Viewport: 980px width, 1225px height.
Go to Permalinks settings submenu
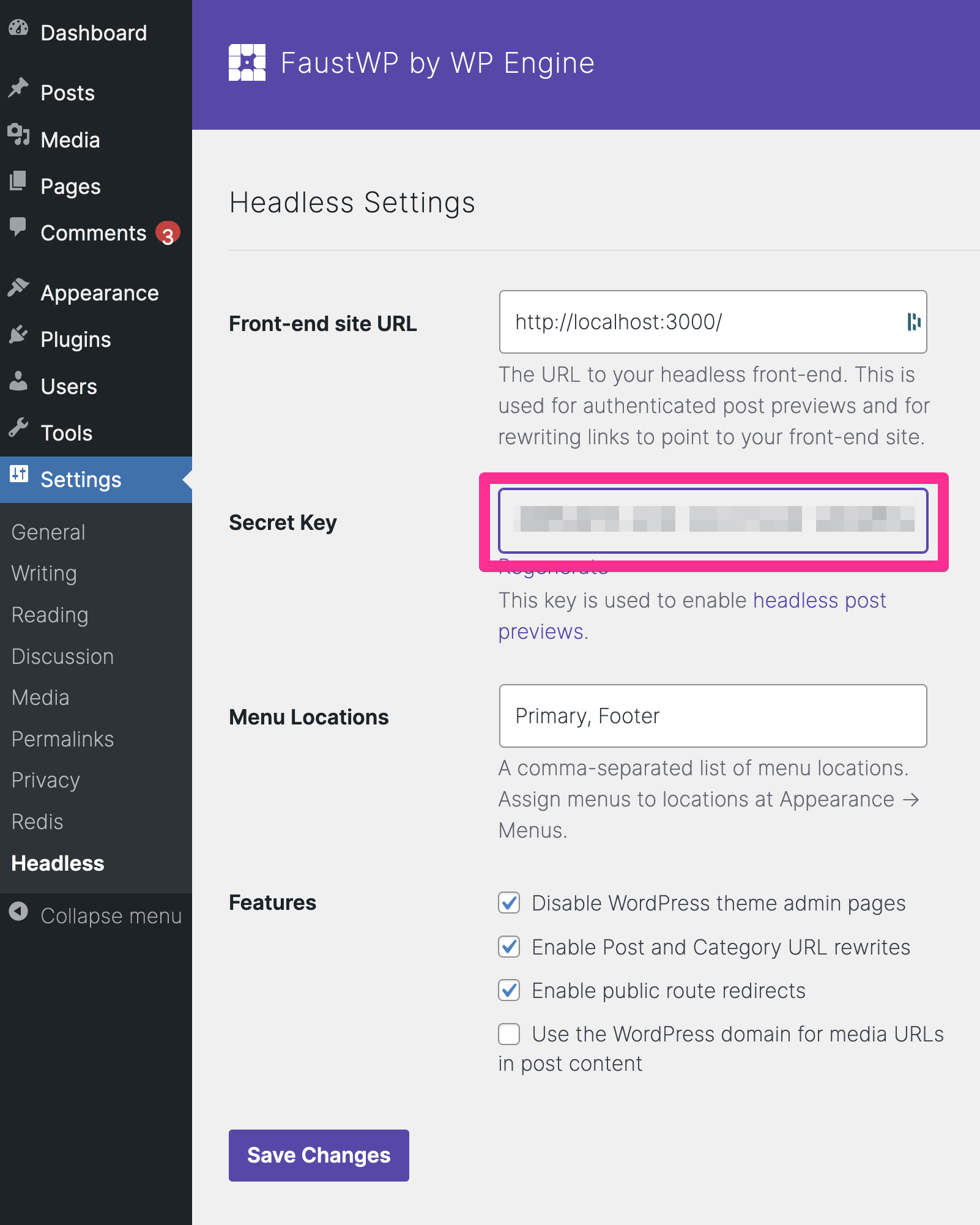[62, 739]
